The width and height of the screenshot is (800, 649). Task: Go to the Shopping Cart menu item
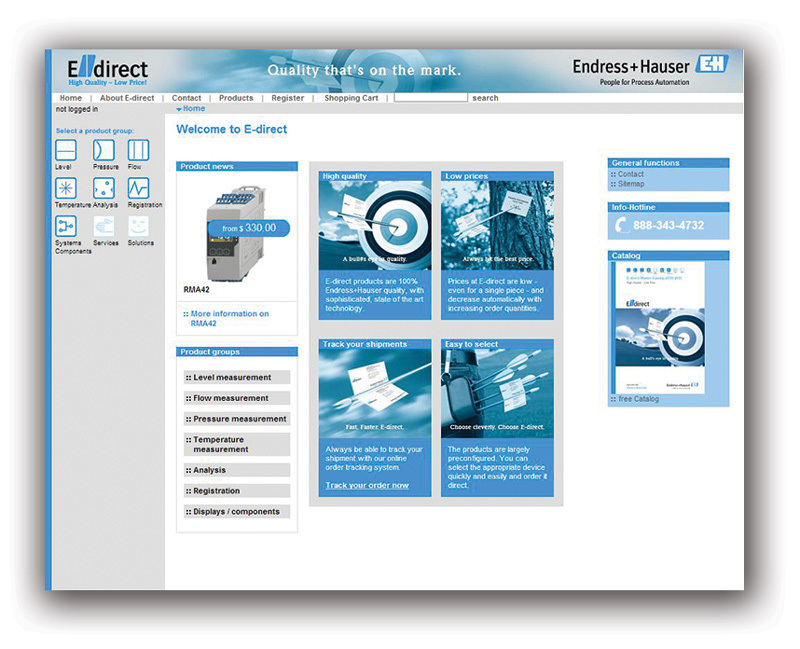(x=351, y=98)
